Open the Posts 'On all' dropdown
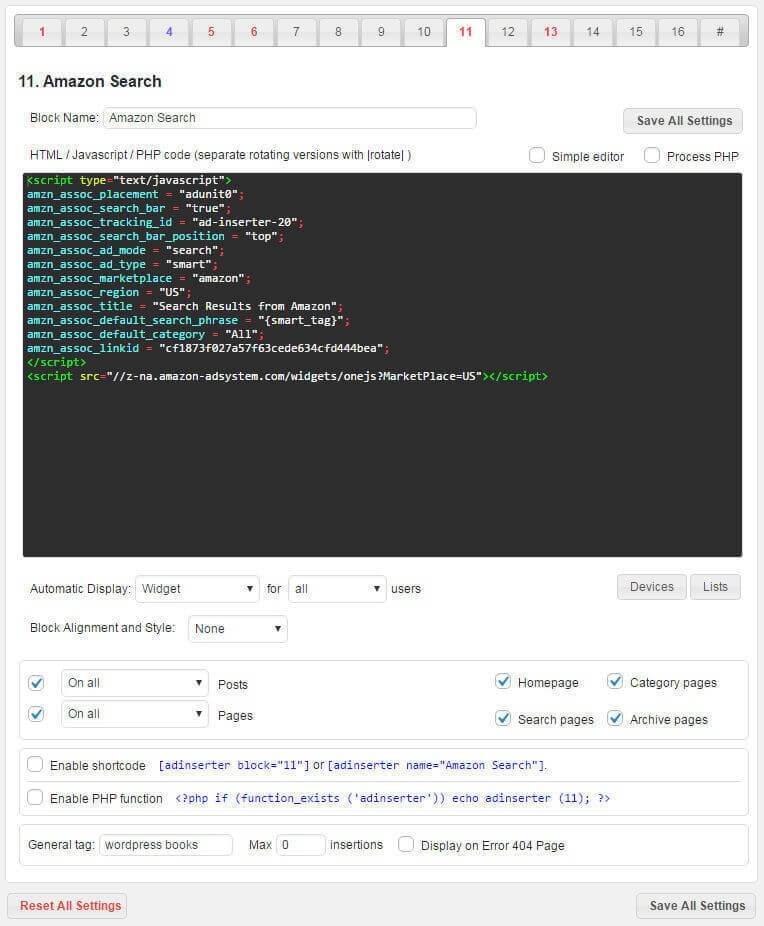The image size is (764, 926). tap(134, 683)
